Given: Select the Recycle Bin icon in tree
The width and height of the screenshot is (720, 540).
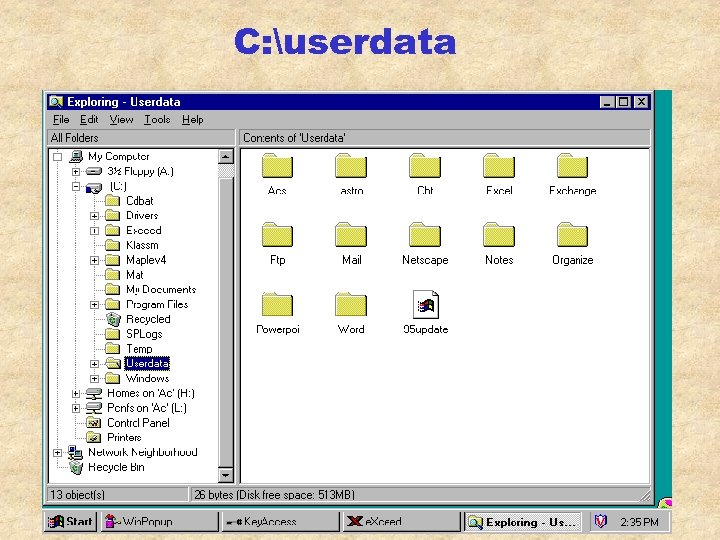Looking at the screenshot, I should tap(76, 467).
